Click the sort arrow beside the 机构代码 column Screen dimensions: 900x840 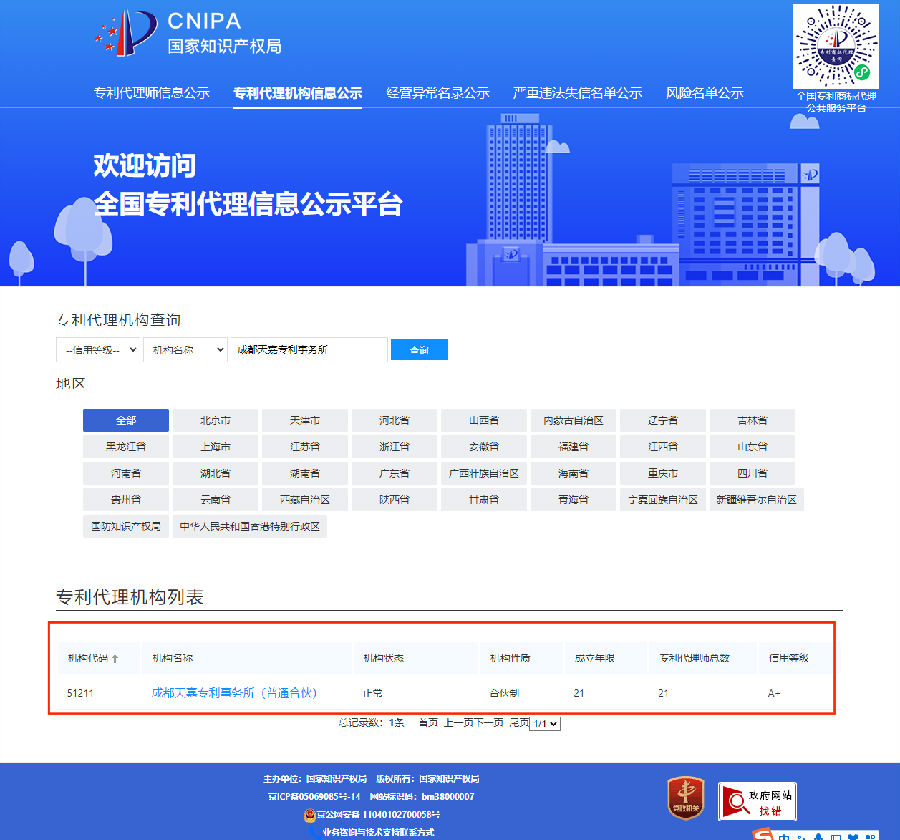click(115, 659)
